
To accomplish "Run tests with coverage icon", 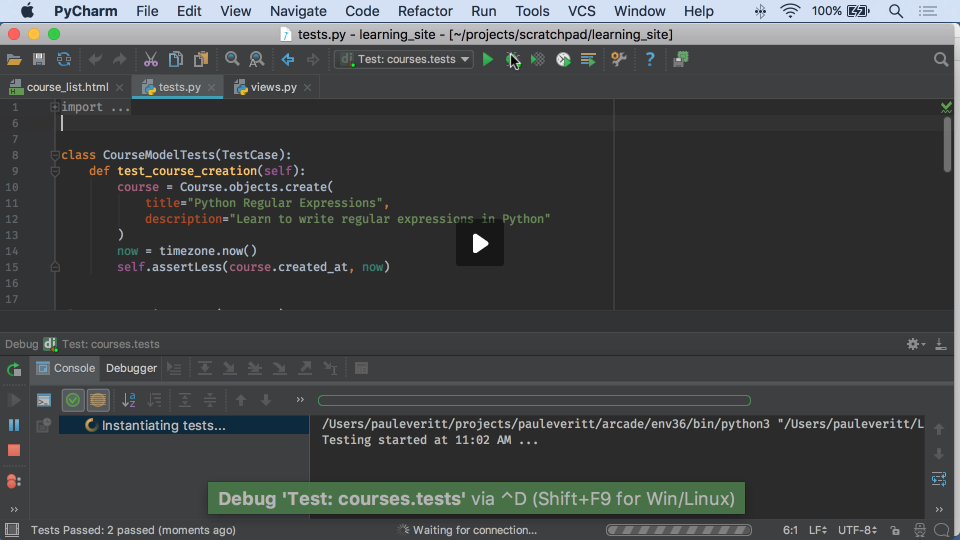I will coord(538,59).
